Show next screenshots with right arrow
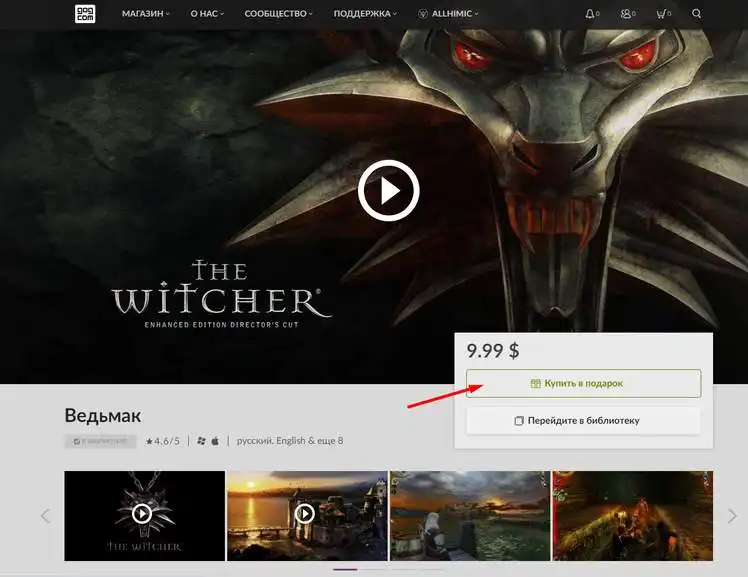 click(x=732, y=516)
